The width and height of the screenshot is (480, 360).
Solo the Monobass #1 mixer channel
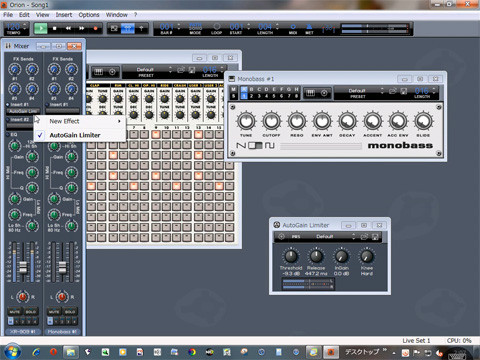coord(70,312)
